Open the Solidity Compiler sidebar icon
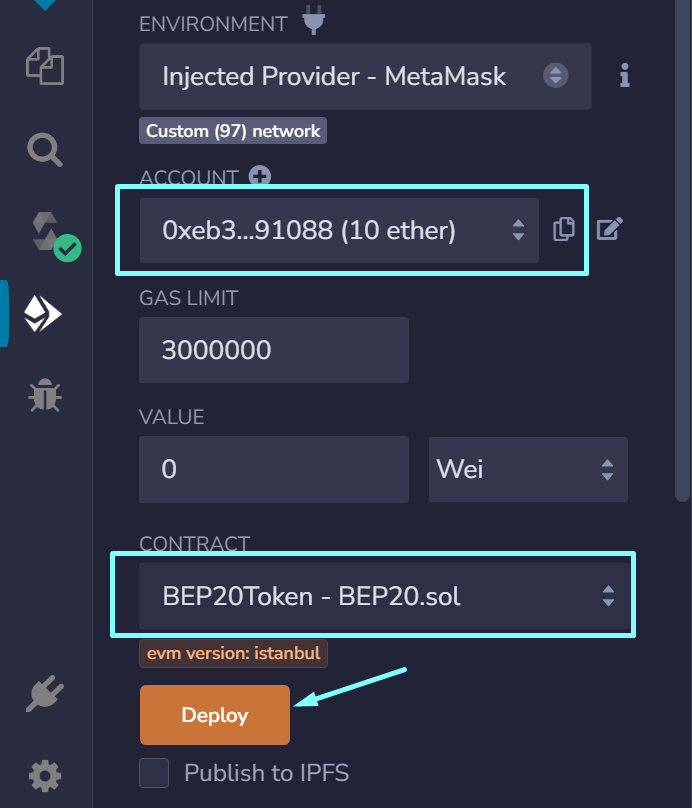This screenshot has height=808, width=692. point(55,237)
